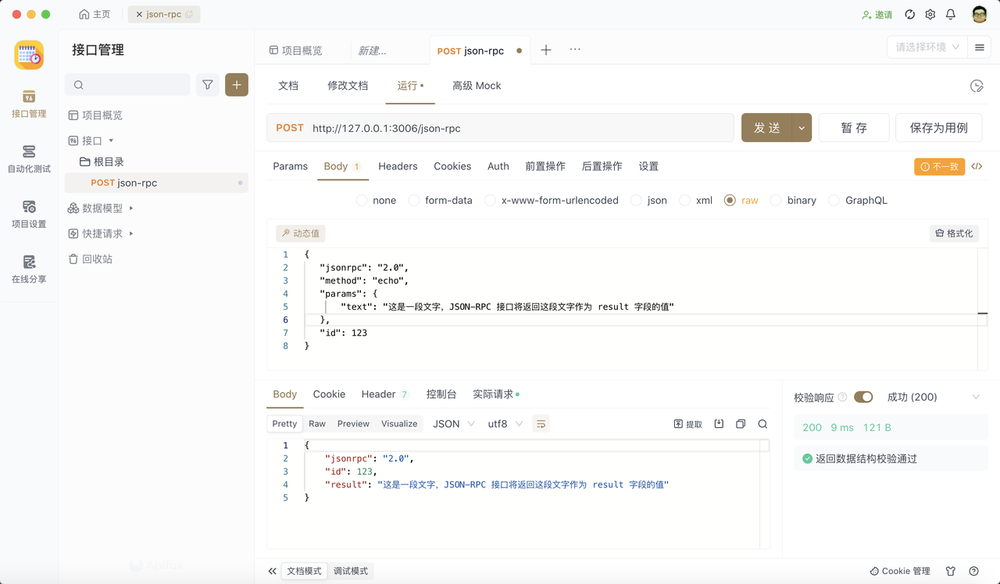Open the filter icon beside the API search box
This screenshot has height=584, width=1000.
tap(207, 85)
